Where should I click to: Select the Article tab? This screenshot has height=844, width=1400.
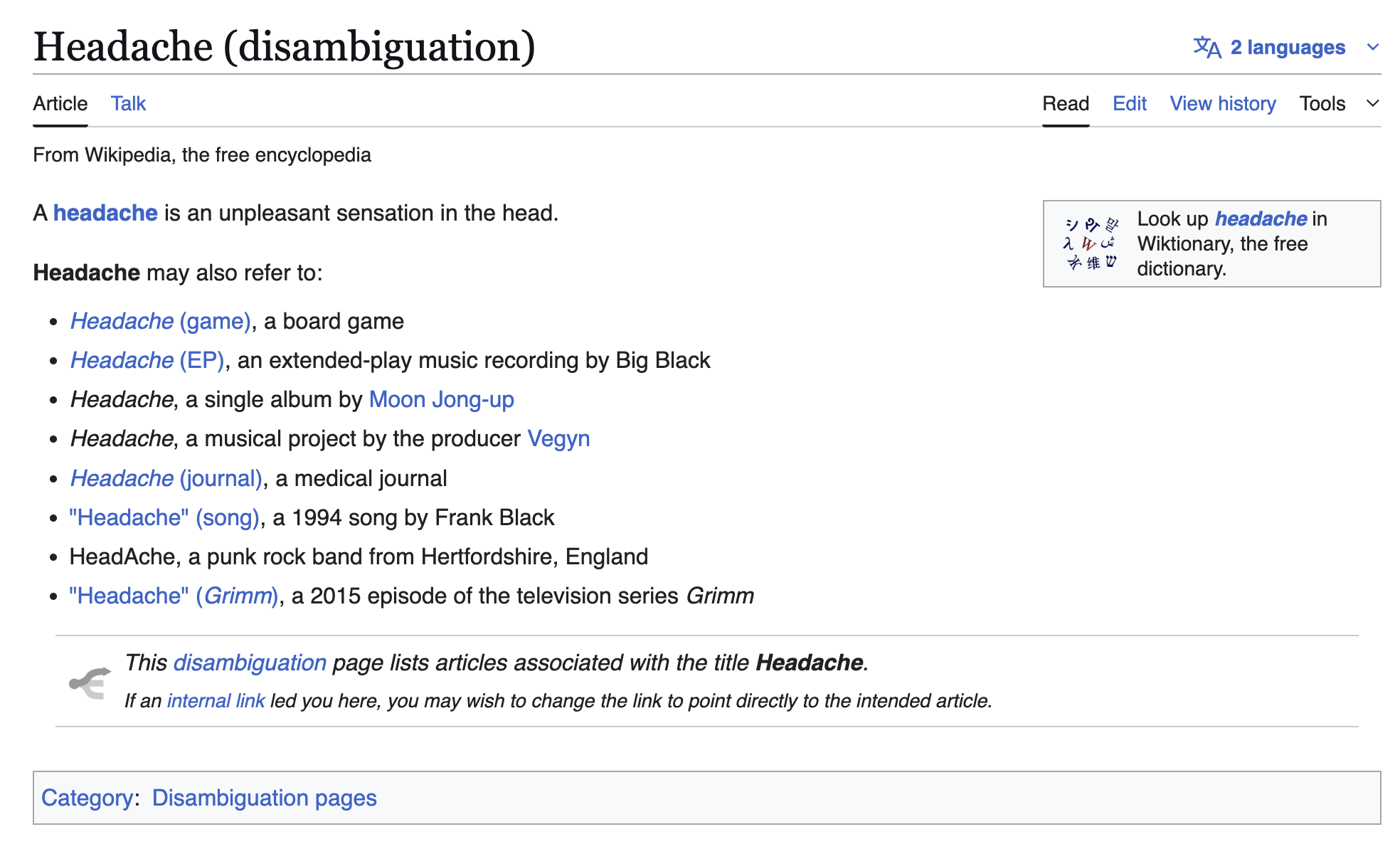pos(60,104)
